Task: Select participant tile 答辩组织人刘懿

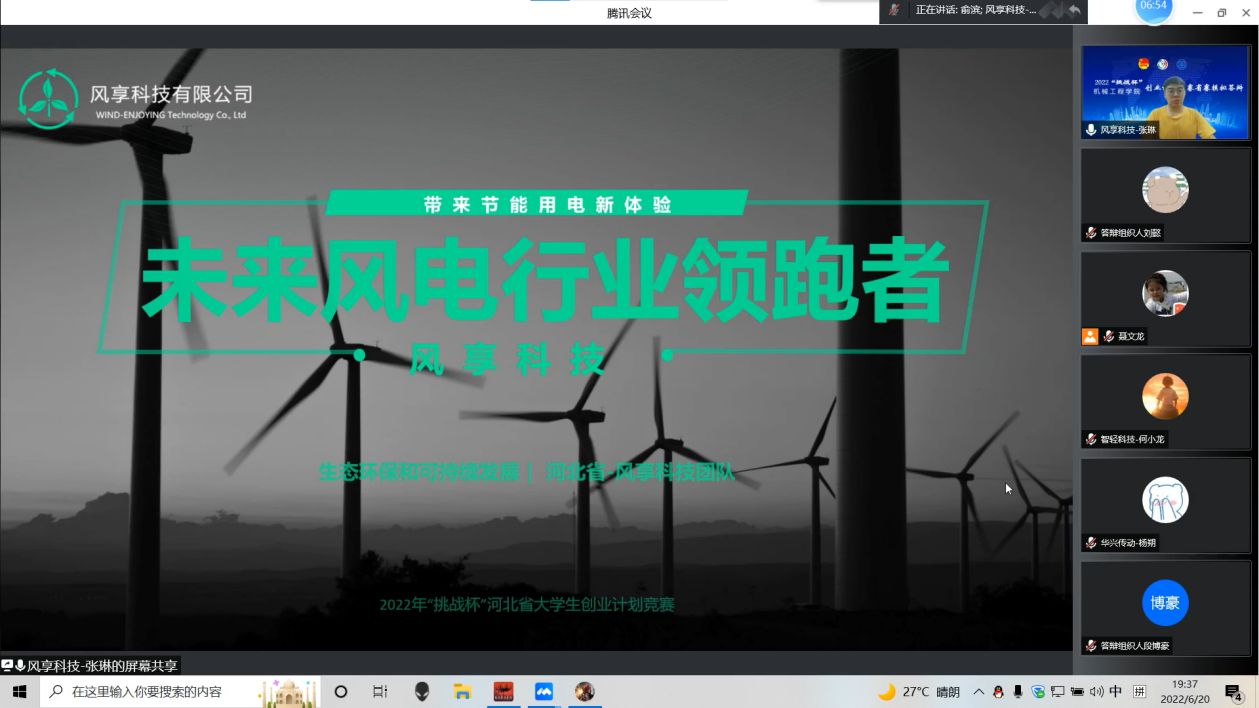Action: (x=1165, y=195)
